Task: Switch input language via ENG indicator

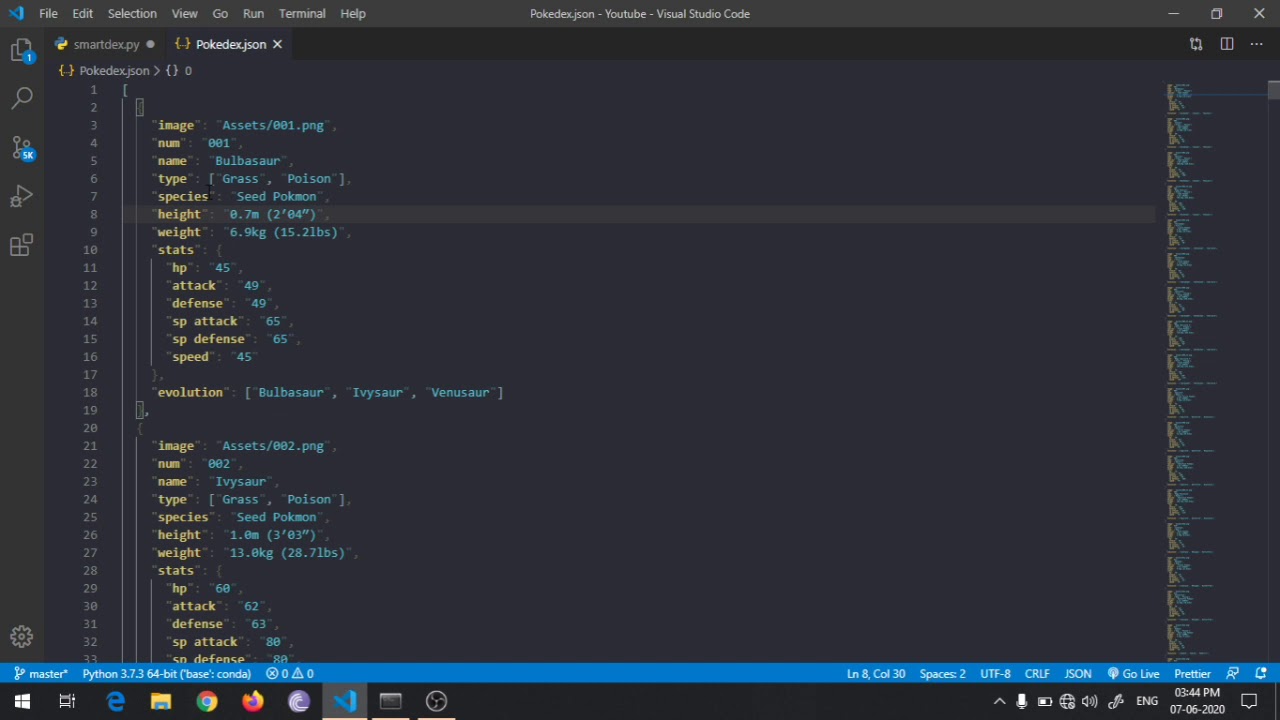Action: click(1147, 701)
